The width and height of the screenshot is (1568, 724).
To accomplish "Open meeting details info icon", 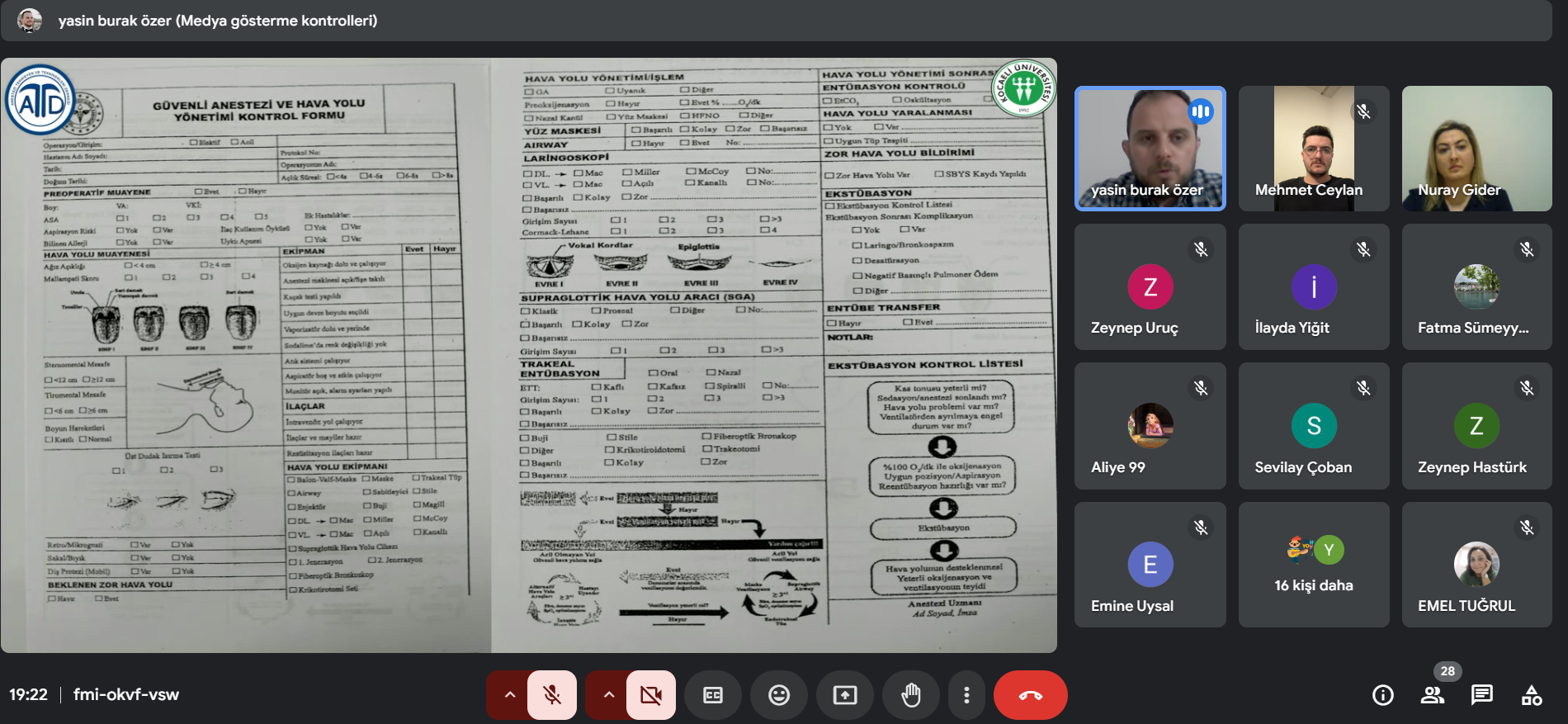I will [1383, 695].
